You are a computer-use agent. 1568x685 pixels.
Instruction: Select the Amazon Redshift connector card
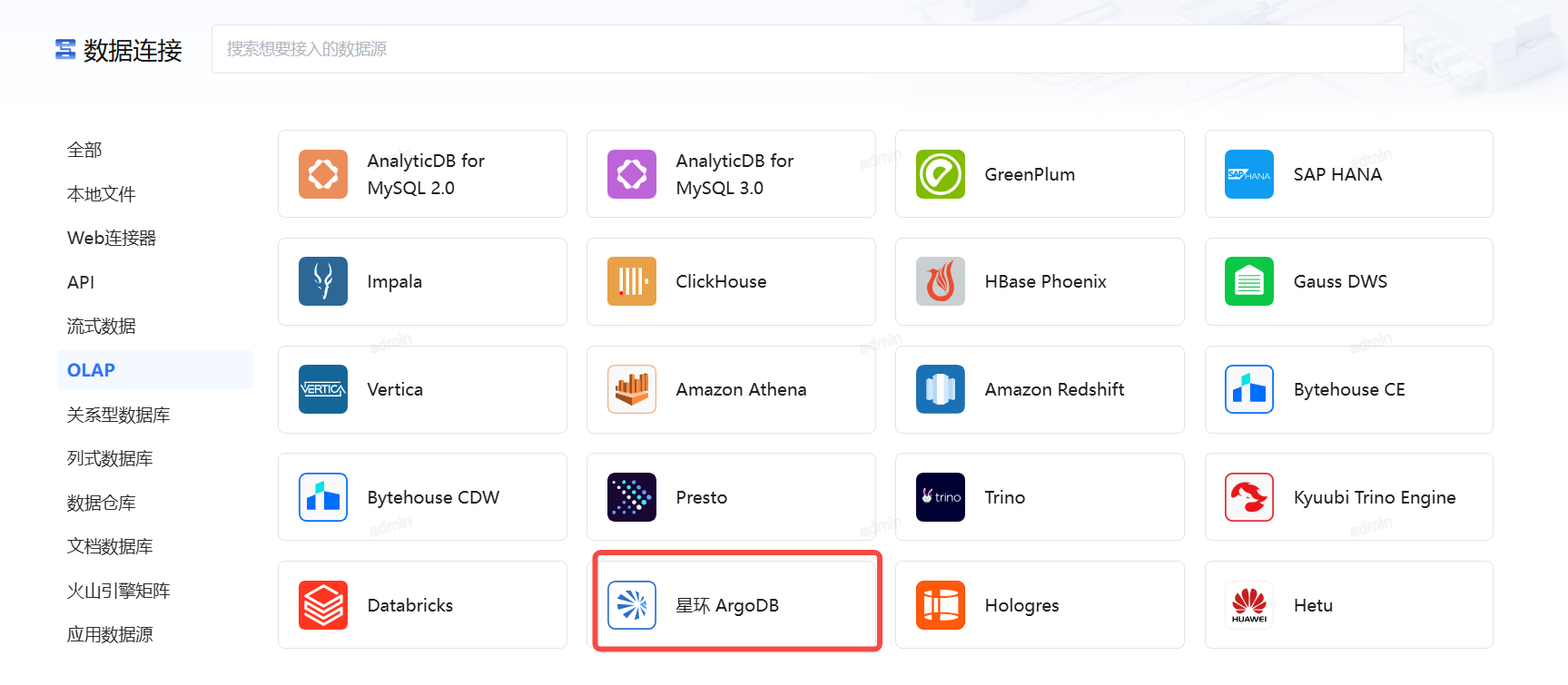click(x=1040, y=389)
